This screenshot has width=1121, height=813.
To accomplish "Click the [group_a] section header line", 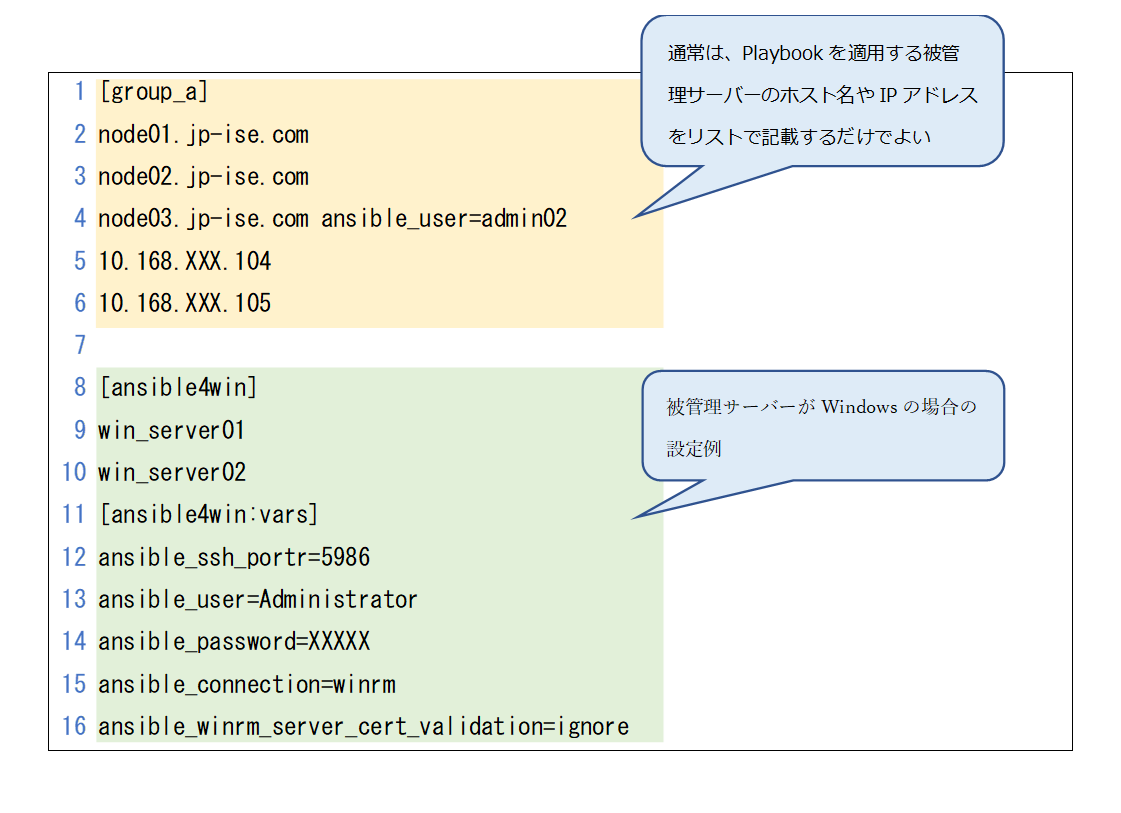I will [x=153, y=92].
